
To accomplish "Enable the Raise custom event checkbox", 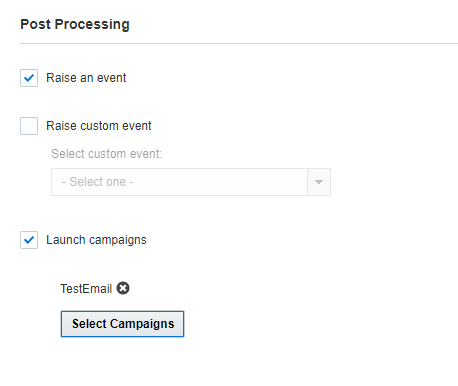I will (29, 126).
